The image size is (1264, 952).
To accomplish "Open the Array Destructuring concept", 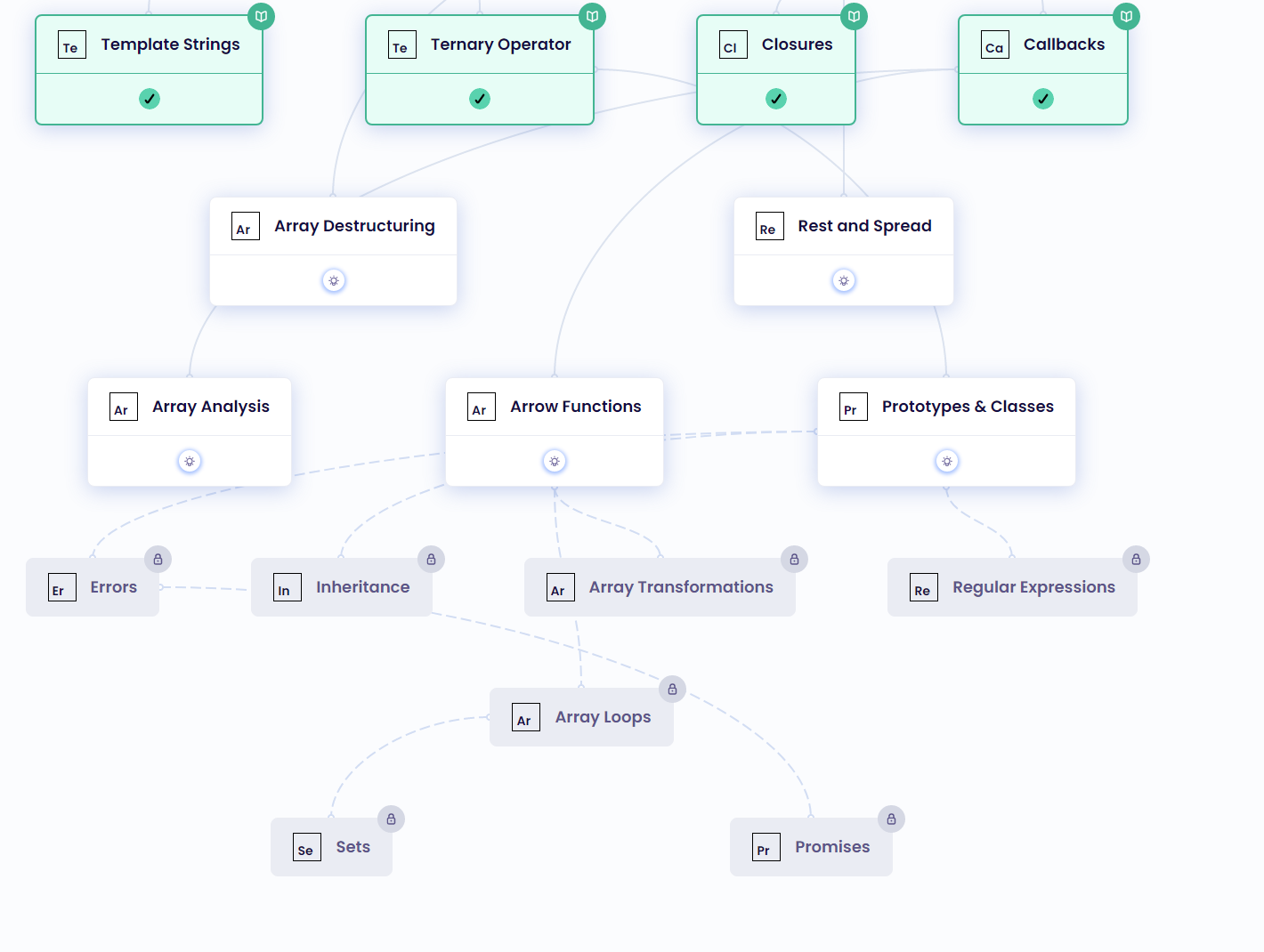I will point(354,226).
